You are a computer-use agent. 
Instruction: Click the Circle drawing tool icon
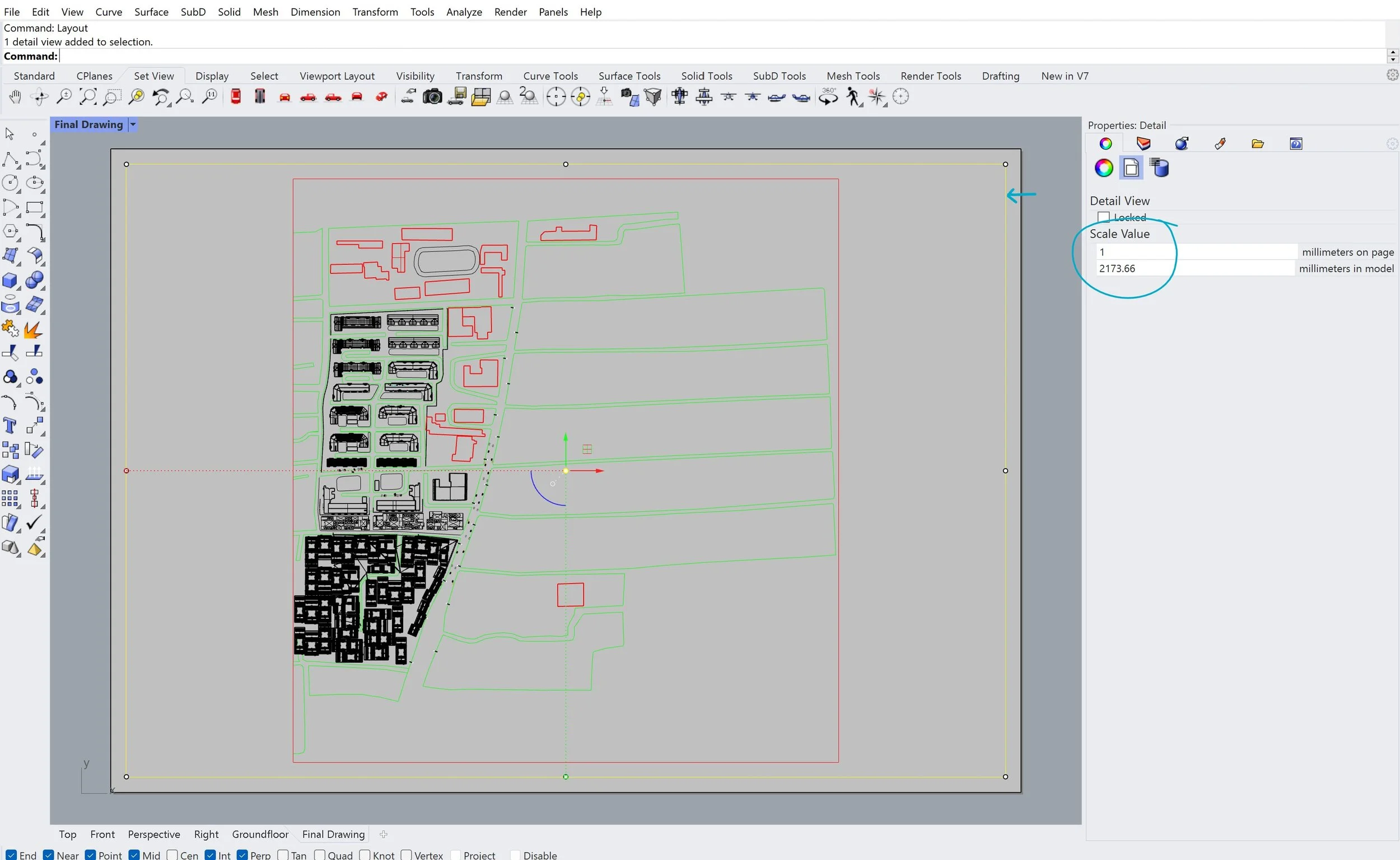pyautogui.click(x=10, y=183)
